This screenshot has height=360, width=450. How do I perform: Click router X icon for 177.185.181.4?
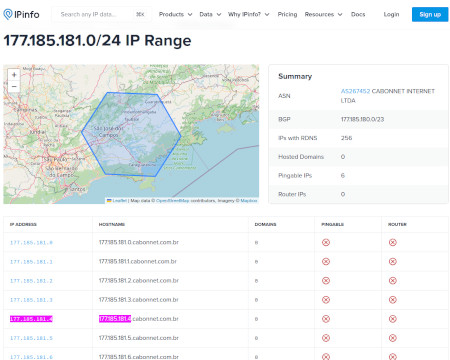click(393, 319)
